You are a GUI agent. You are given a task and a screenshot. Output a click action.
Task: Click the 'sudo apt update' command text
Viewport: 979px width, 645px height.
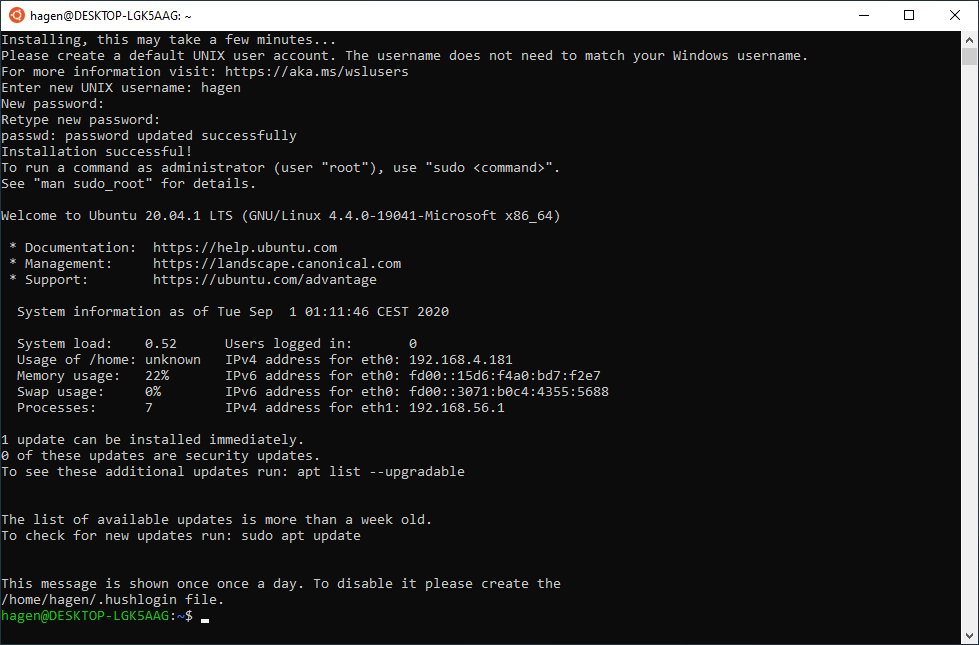[301, 536]
